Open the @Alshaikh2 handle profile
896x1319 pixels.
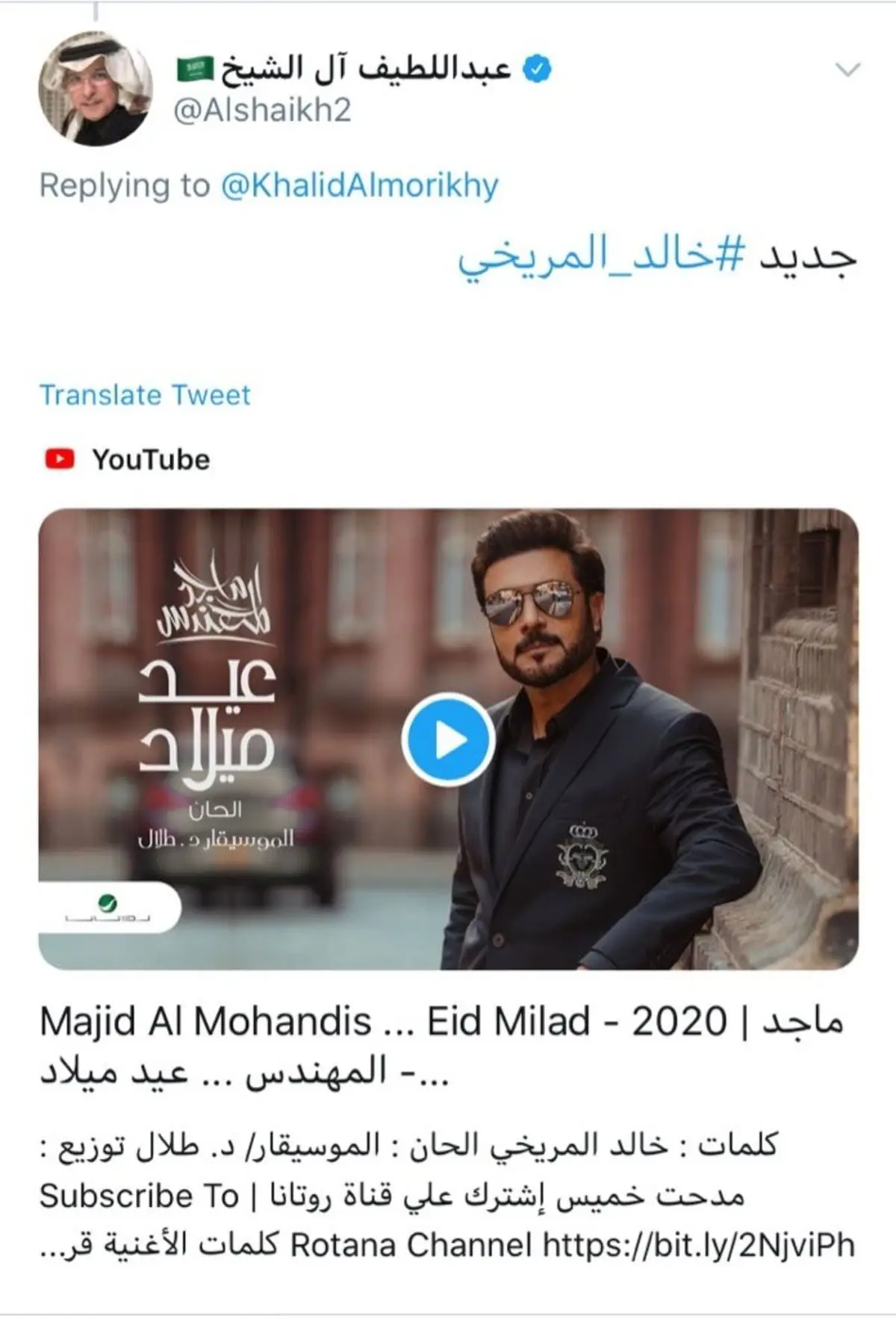click(262, 111)
